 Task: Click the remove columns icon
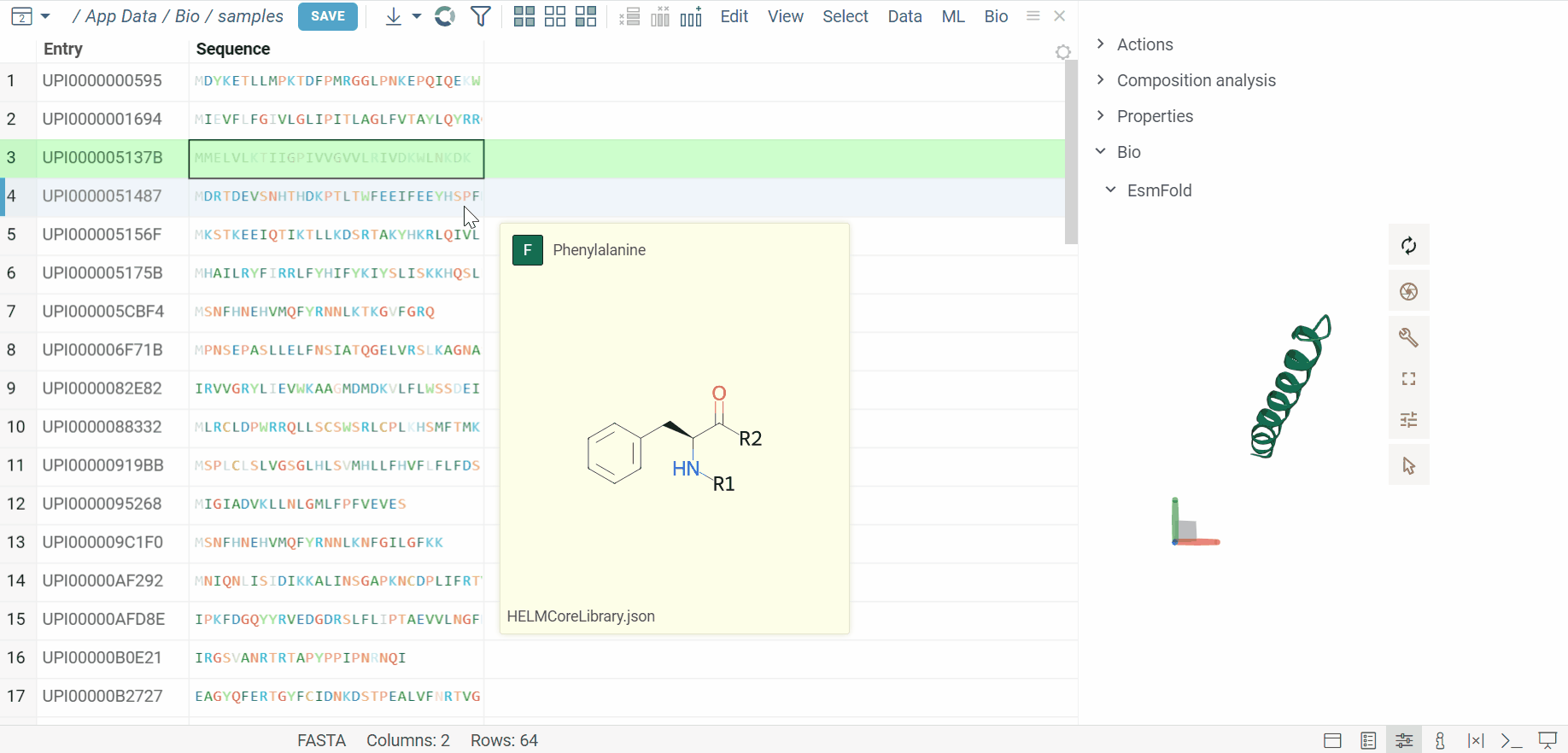tap(660, 16)
